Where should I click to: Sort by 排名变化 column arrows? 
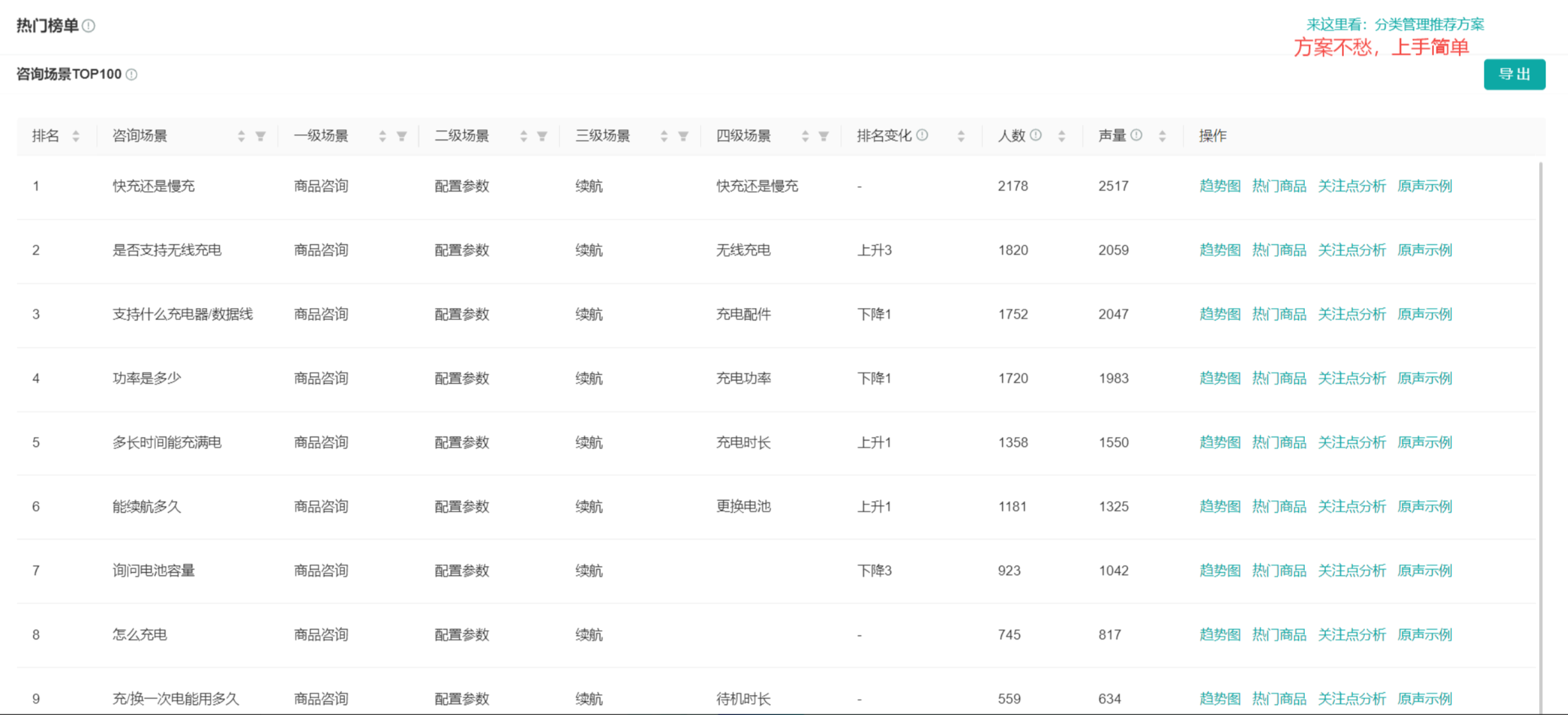(961, 136)
